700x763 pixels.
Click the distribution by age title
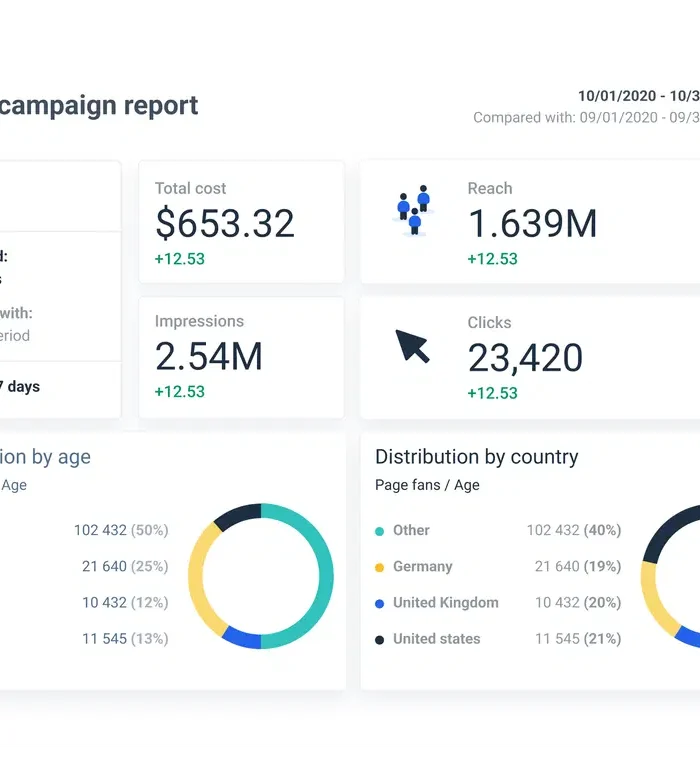45,457
